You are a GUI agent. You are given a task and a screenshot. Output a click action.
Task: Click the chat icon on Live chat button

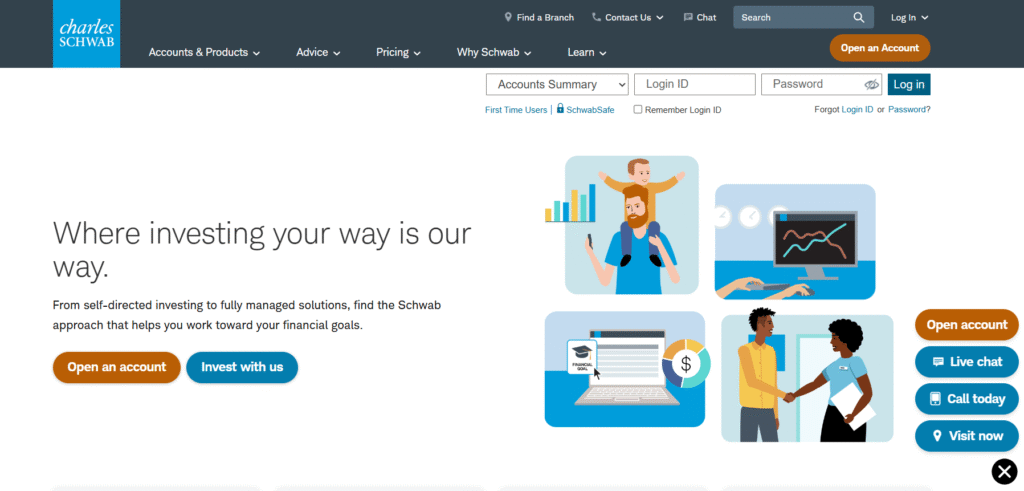click(938, 362)
